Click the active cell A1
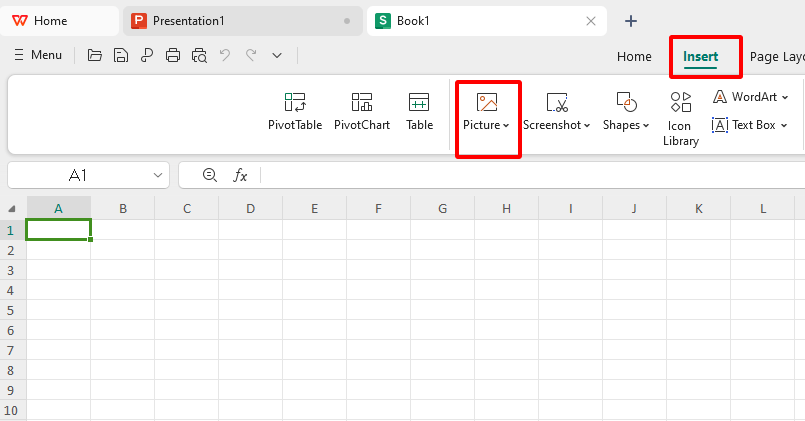Image resolution: width=805 pixels, height=421 pixels. coord(59,229)
